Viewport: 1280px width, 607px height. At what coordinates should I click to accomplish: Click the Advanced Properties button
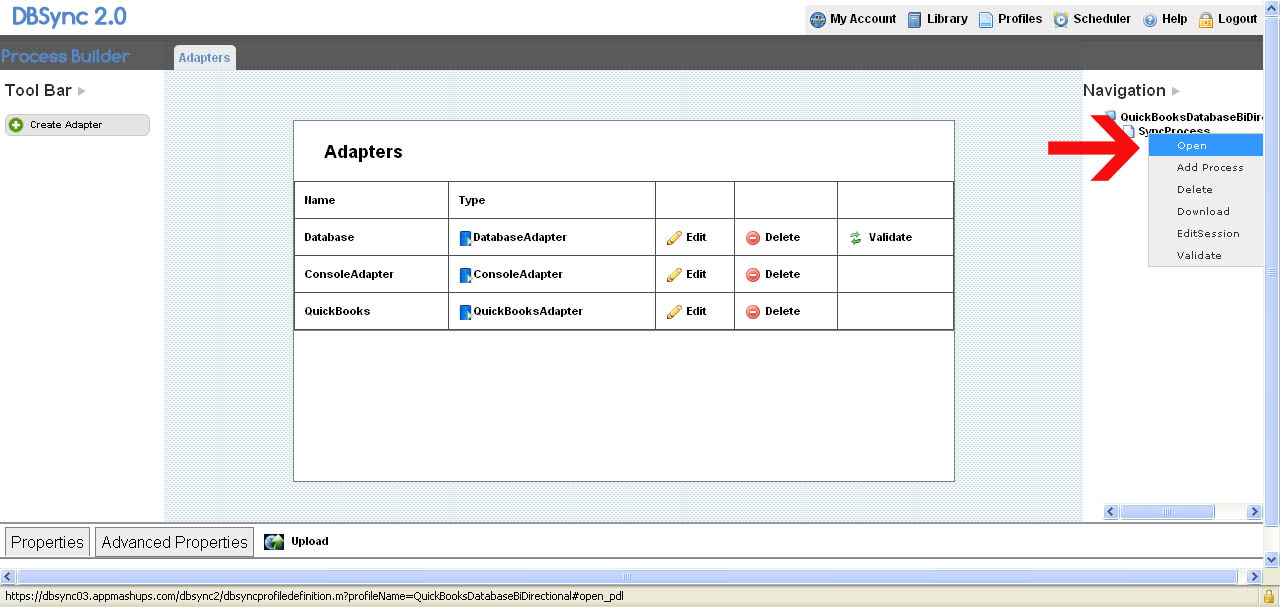coord(174,542)
